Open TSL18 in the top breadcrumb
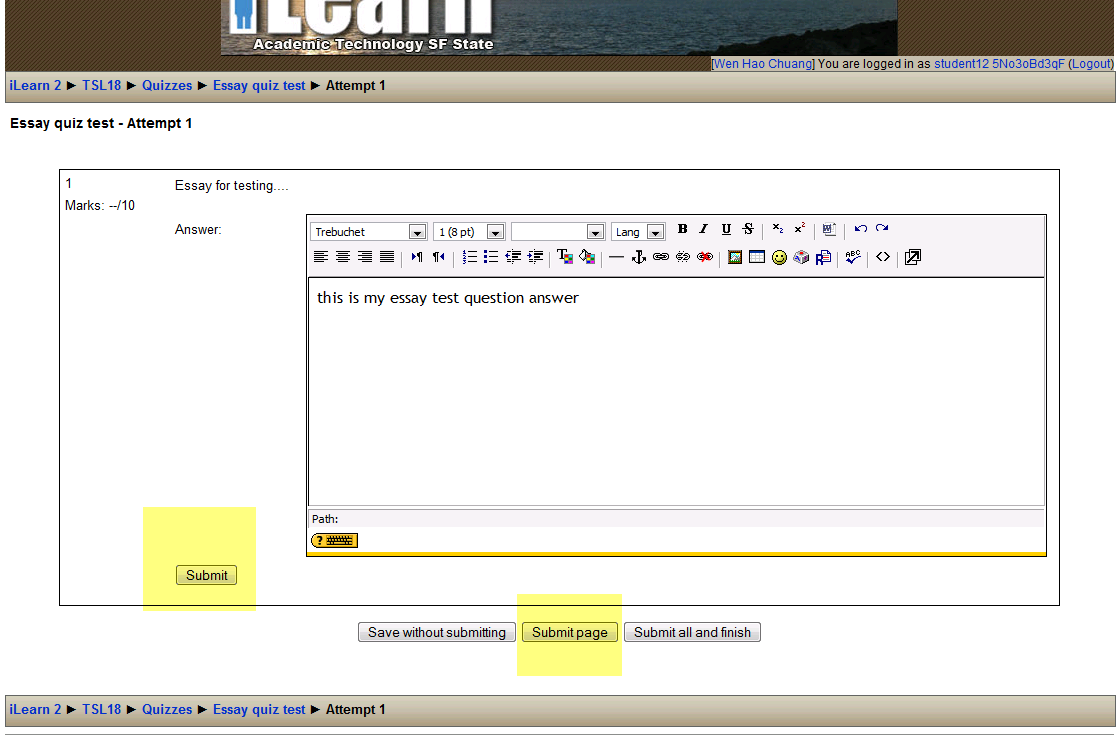 pos(101,86)
